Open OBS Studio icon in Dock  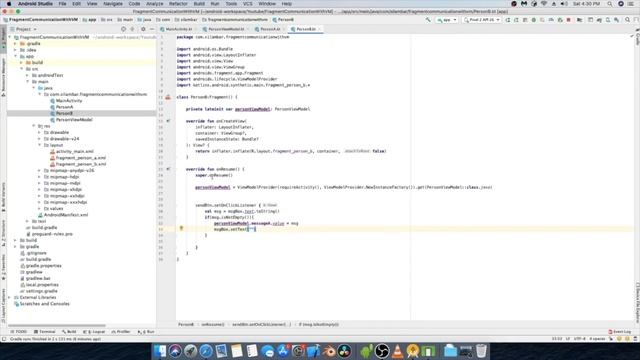382,351
